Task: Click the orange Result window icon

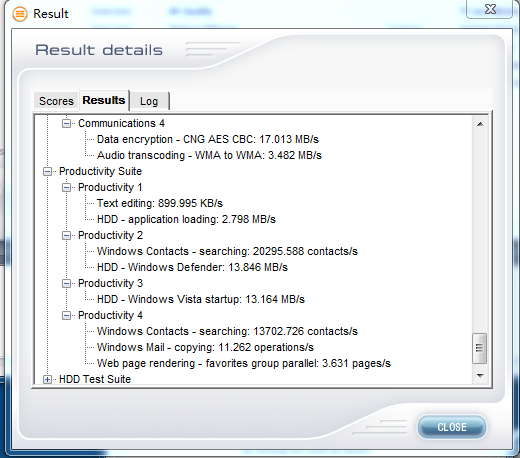Action: pos(20,14)
